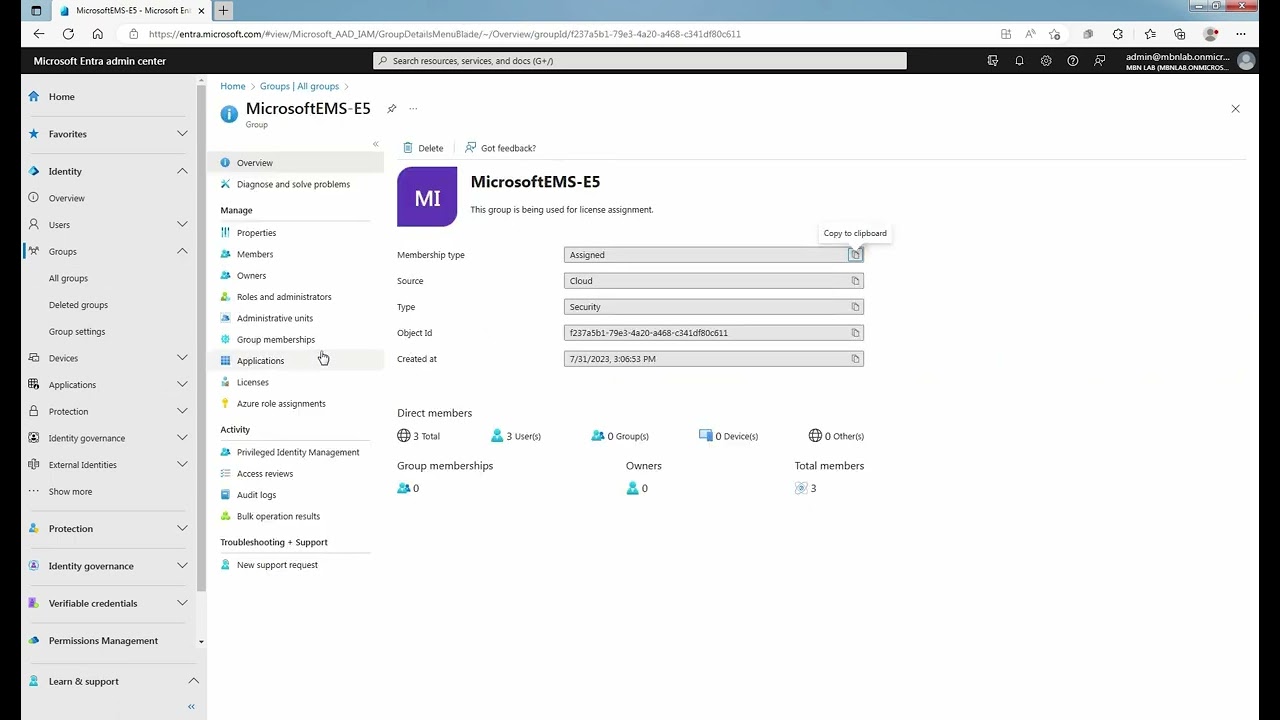Collapse the left navigation sidebar
The image size is (1280, 720).
tap(191, 707)
